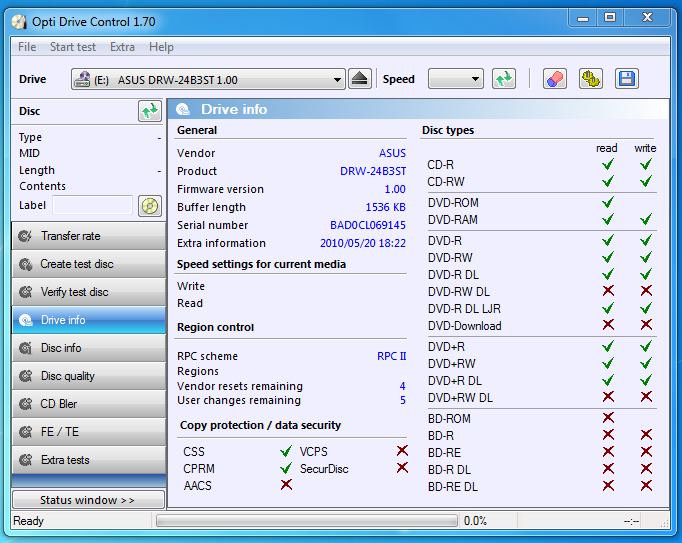Open the Drive dropdown for ASUS DRW-24B3ST
The height and width of the screenshot is (543, 682).
208,79
